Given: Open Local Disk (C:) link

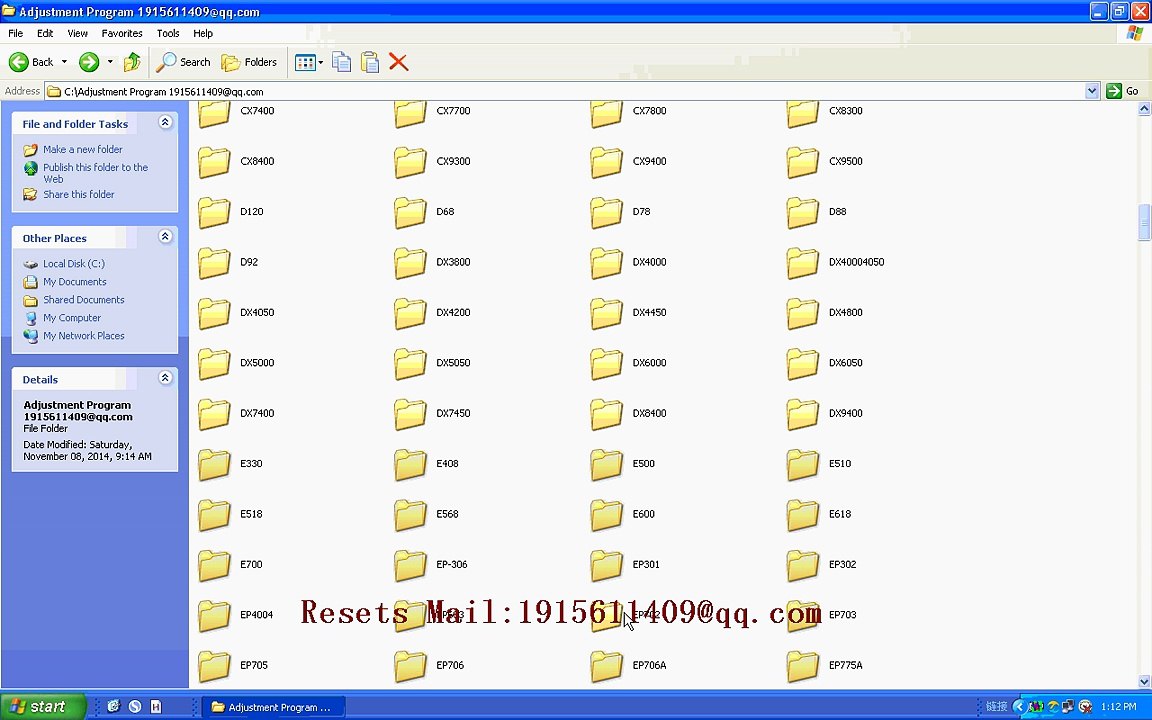Looking at the screenshot, I should 73,263.
